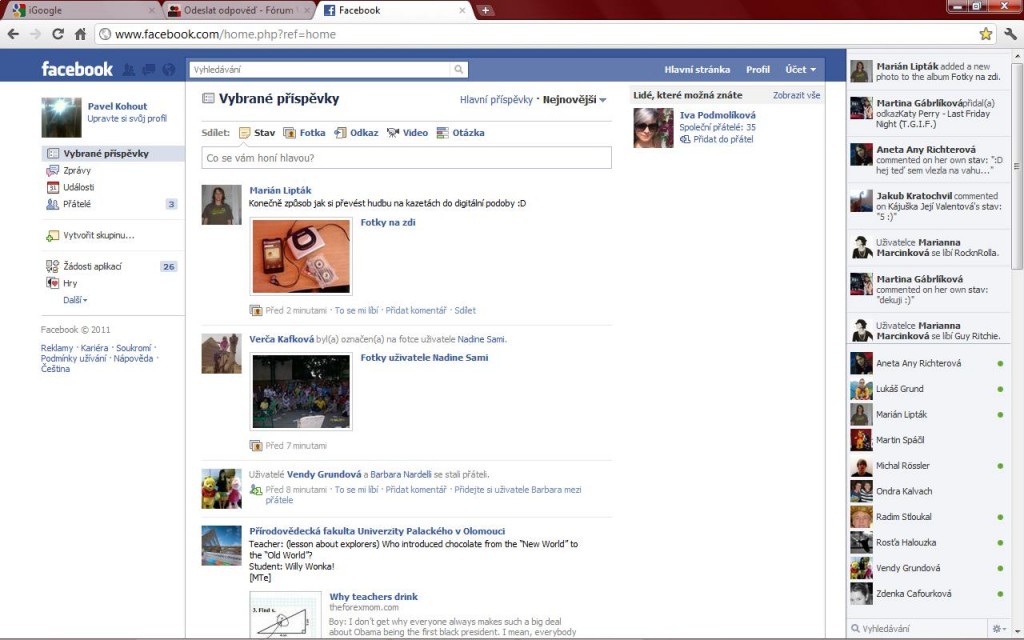
Task: Reload the page with the refresh icon
Action: [x=57, y=34]
